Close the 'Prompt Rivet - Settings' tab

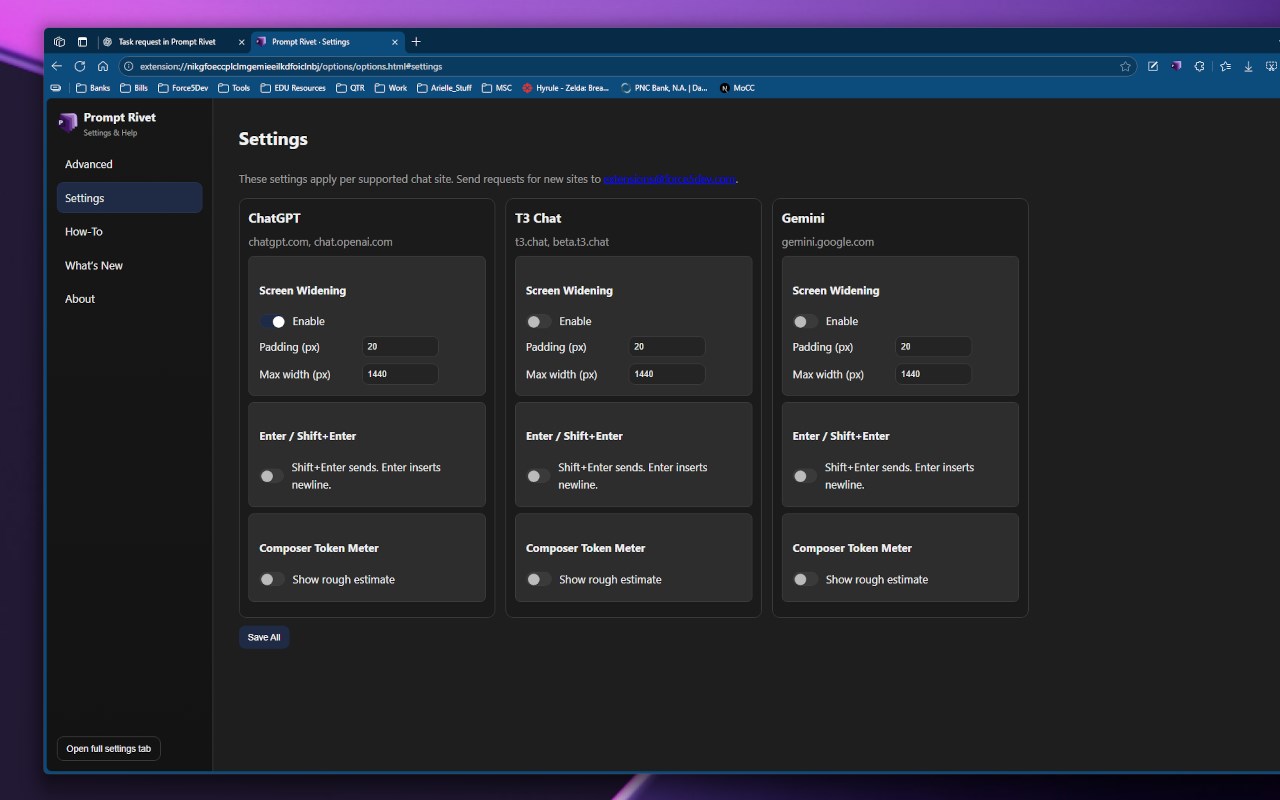[x=395, y=42]
